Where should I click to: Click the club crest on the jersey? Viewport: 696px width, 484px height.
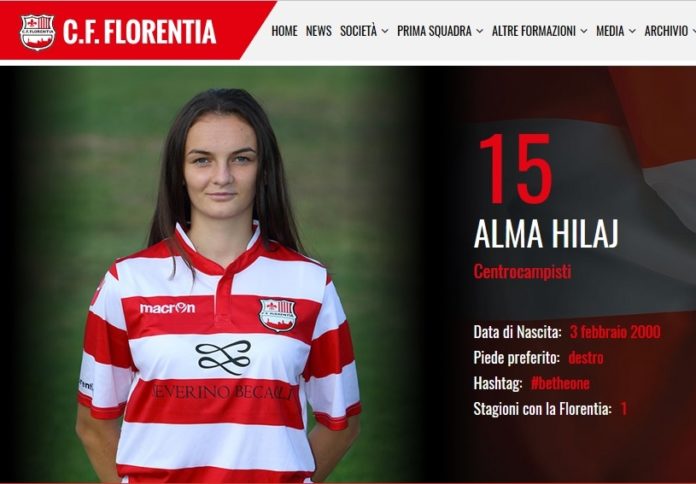277,315
